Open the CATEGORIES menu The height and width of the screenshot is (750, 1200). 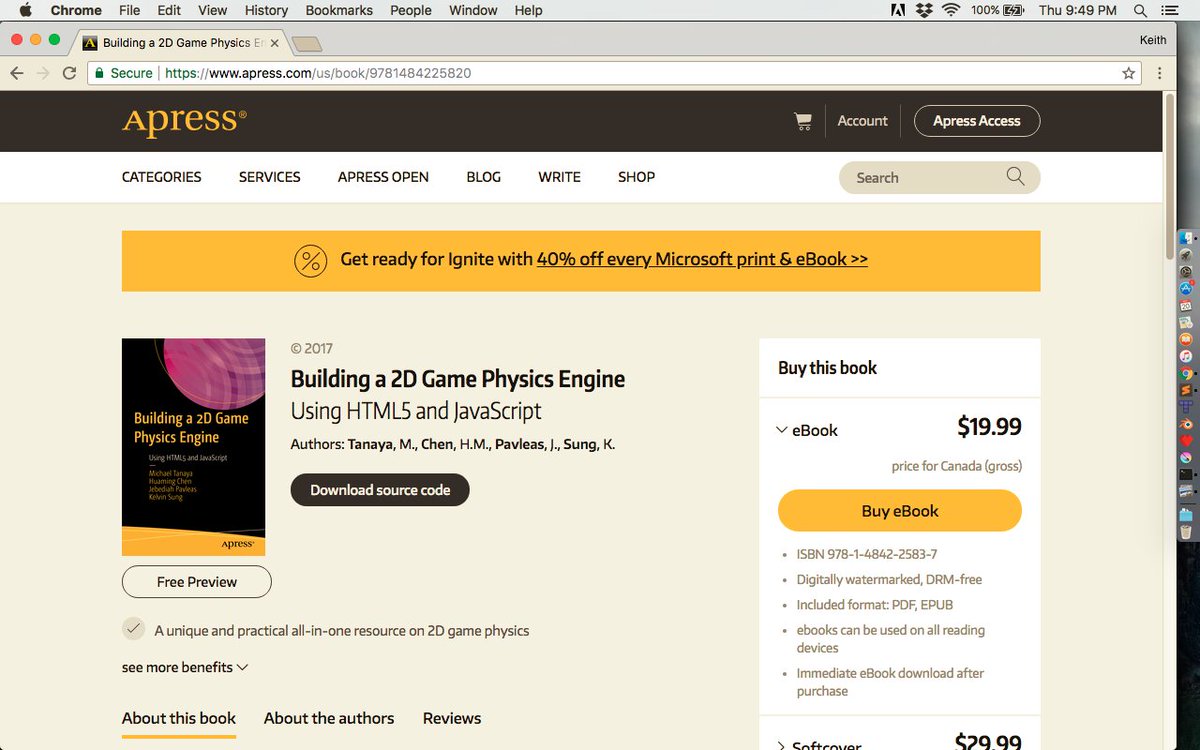coord(162,177)
